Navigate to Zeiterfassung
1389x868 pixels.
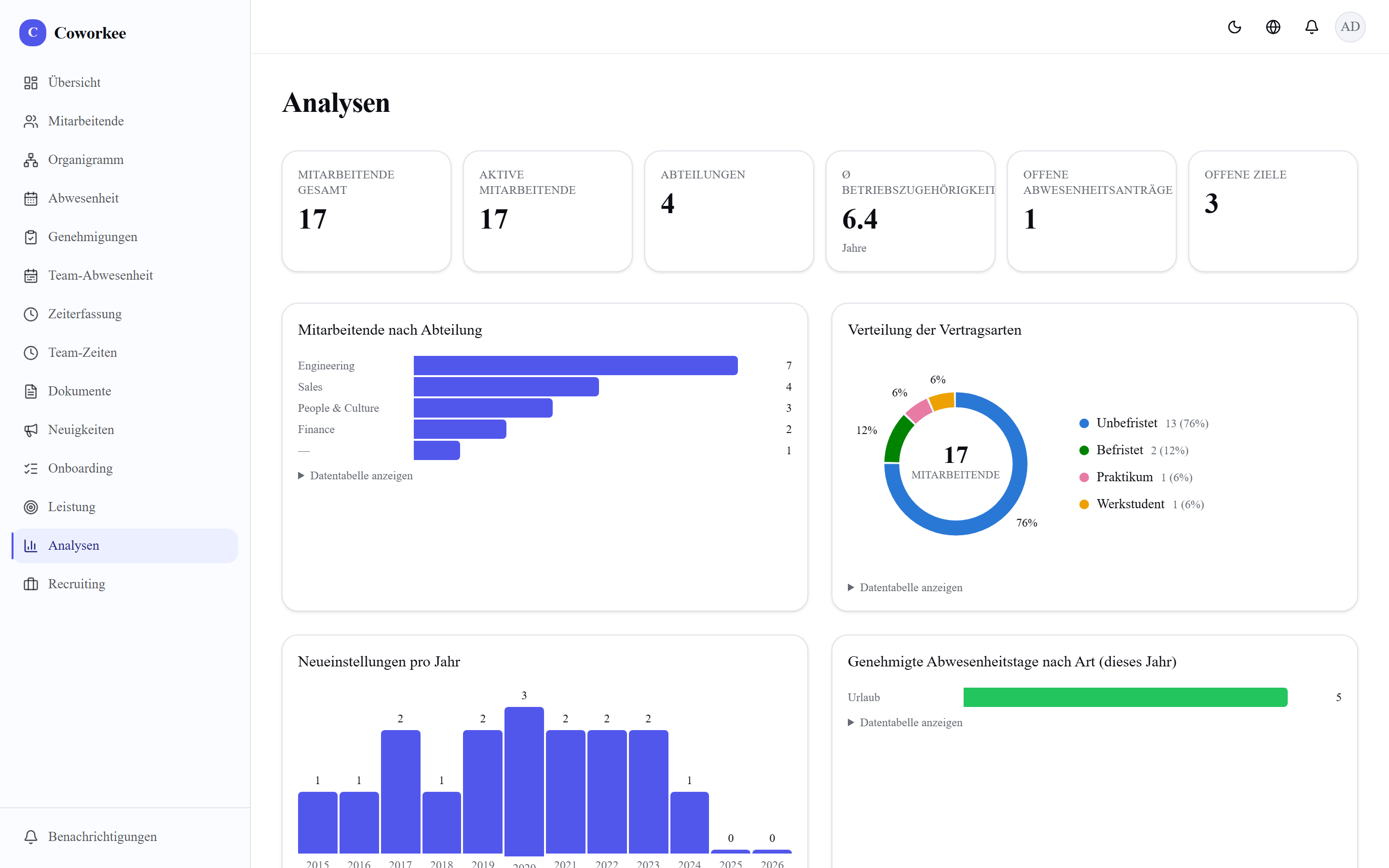click(x=124, y=314)
